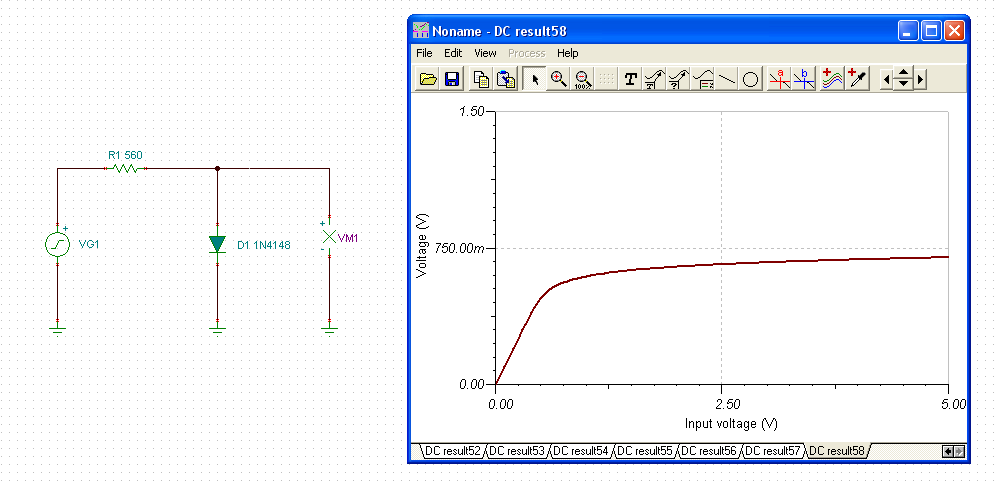Select the line drawing tool
This screenshot has width=996, height=485.
coord(727,79)
